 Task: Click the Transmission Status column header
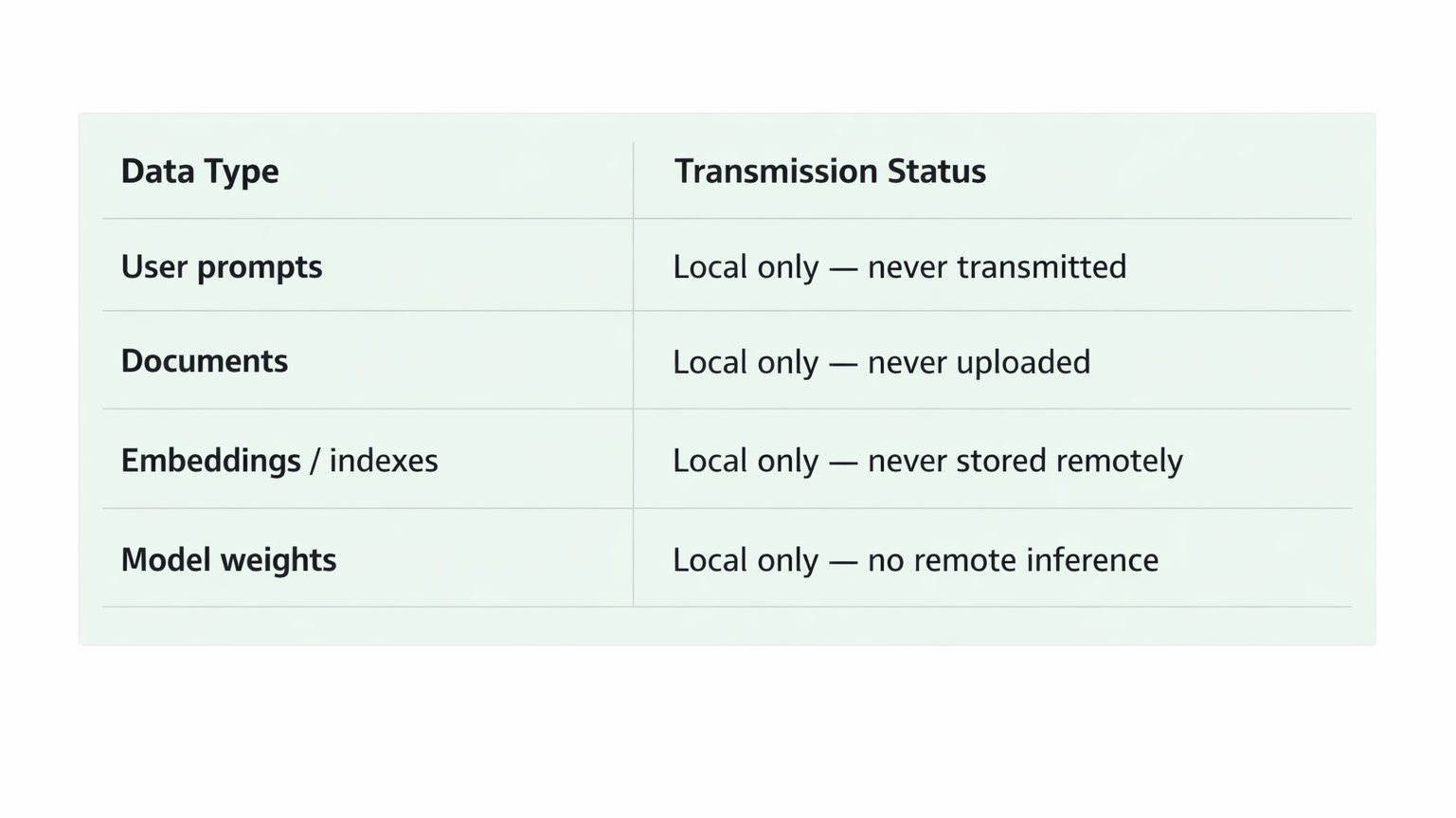(x=830, y=172)
